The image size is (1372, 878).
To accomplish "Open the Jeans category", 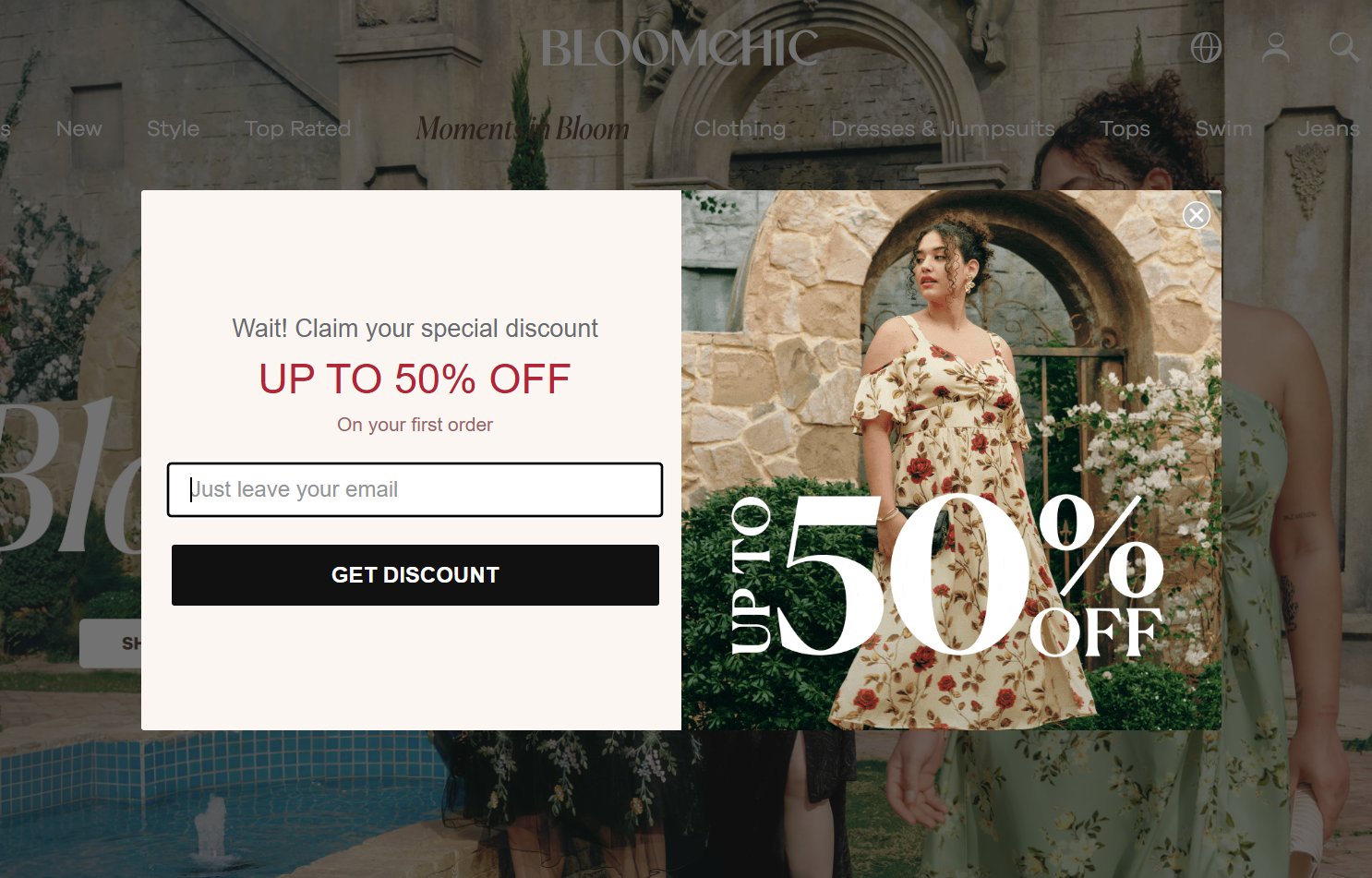I will click(1328, 128).
